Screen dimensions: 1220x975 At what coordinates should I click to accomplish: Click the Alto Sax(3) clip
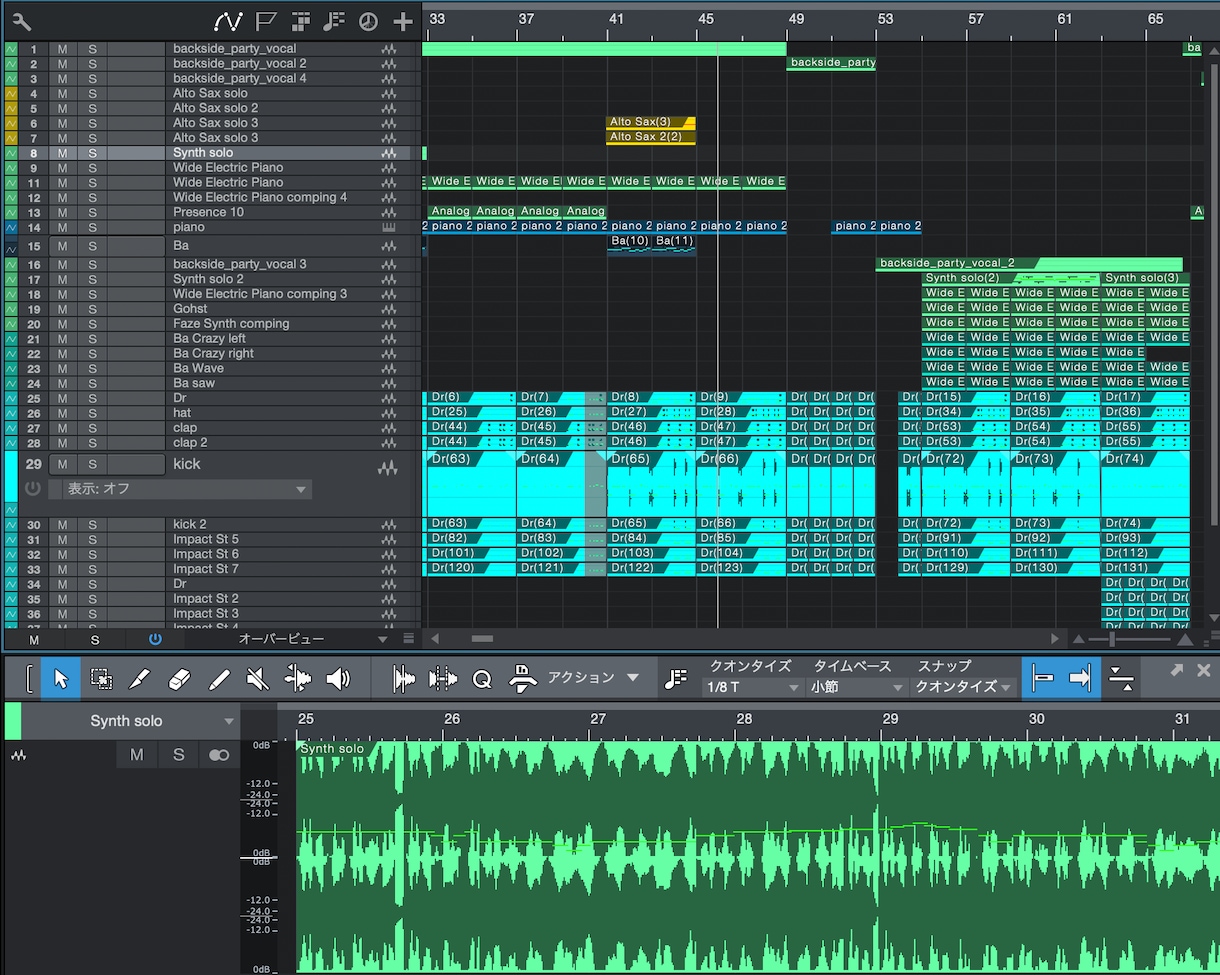click(650, 122)
